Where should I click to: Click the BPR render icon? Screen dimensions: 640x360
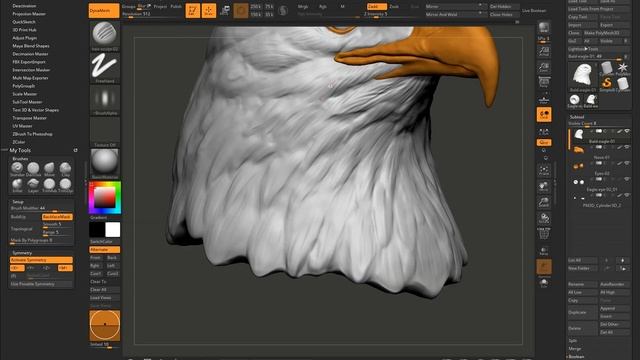544,28
